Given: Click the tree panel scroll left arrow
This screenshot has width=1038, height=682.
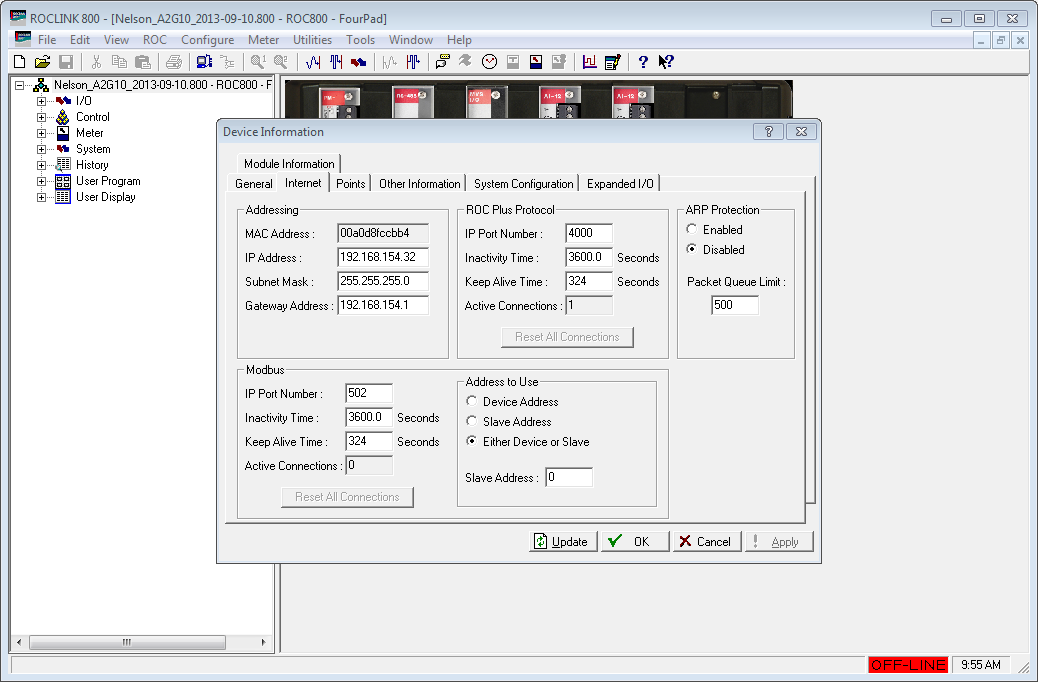Looking at the screenshot, I should tap(19, 642).
